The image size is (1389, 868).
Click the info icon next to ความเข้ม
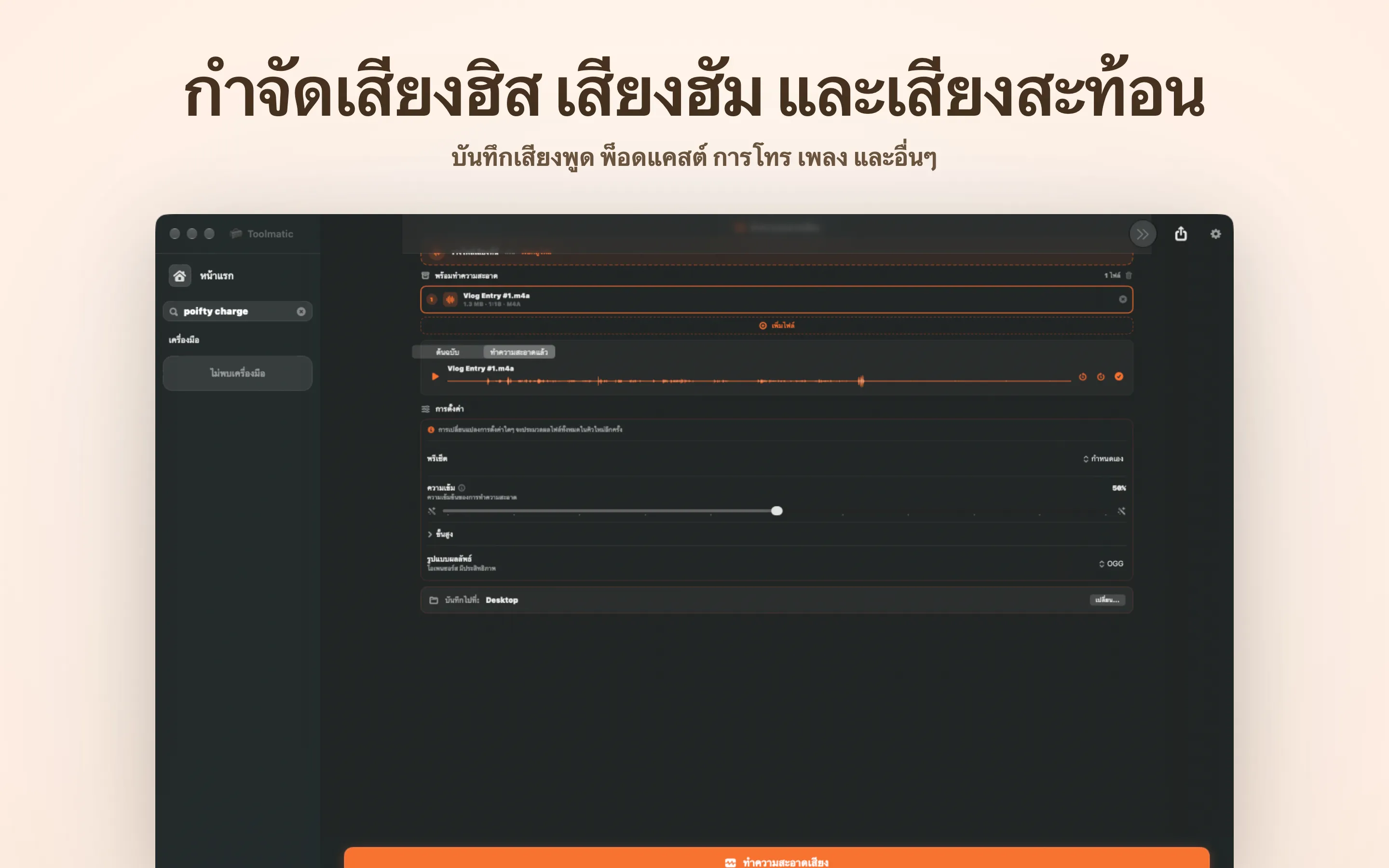[462, 488]
